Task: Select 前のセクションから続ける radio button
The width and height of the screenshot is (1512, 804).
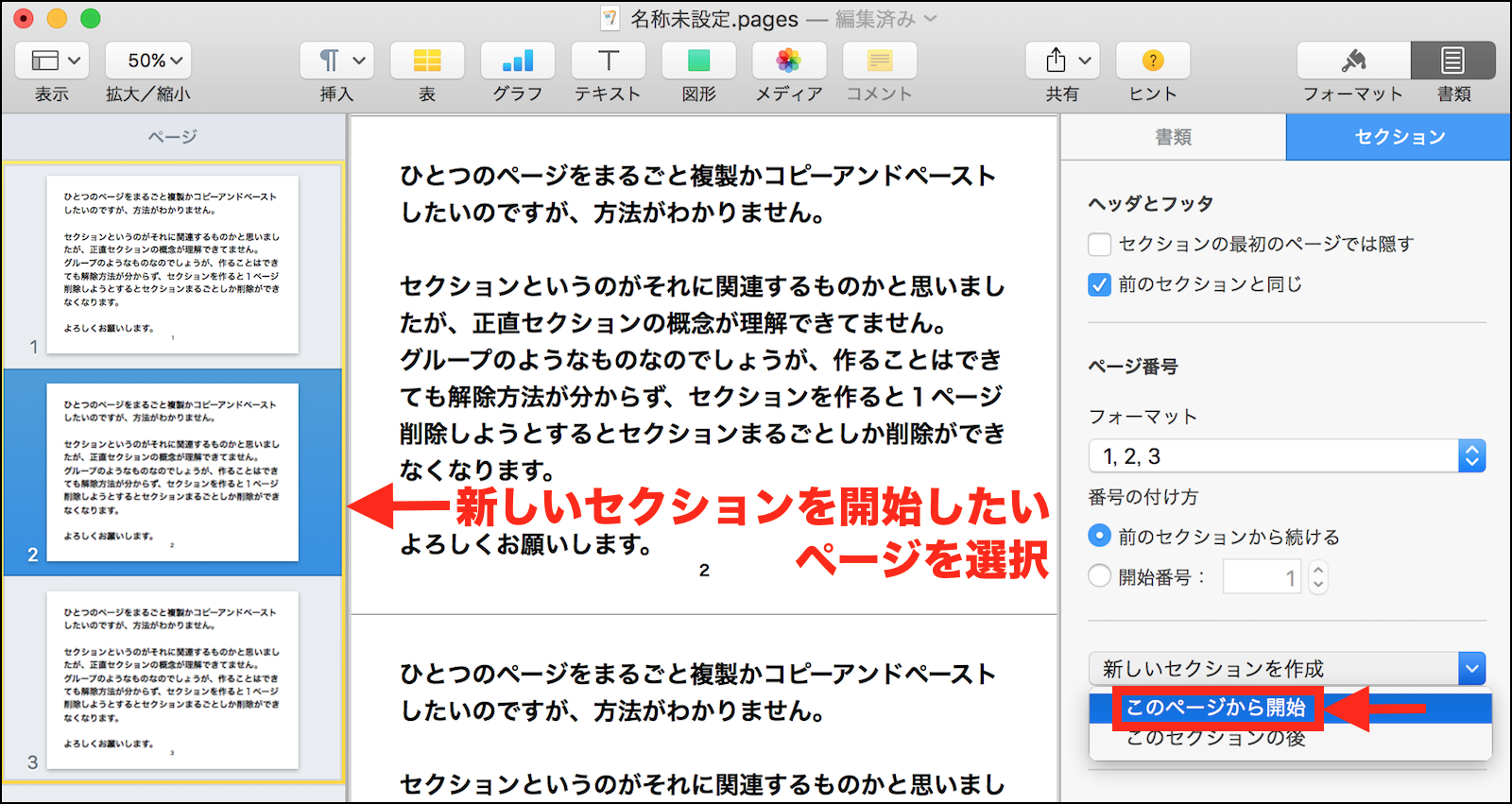Action: point(1100,536)
